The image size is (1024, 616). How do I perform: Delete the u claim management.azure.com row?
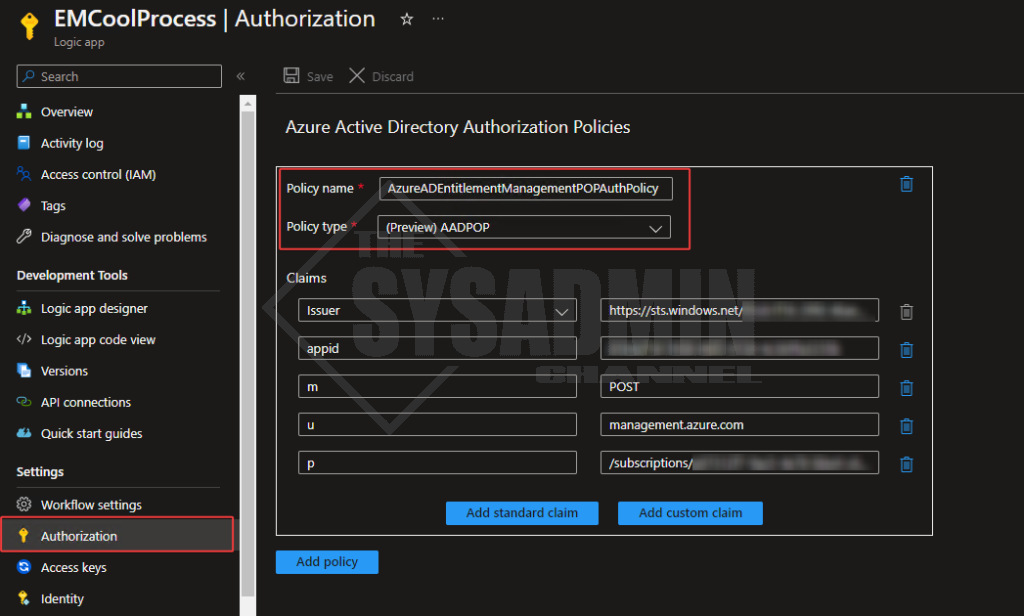click(906, 426)
